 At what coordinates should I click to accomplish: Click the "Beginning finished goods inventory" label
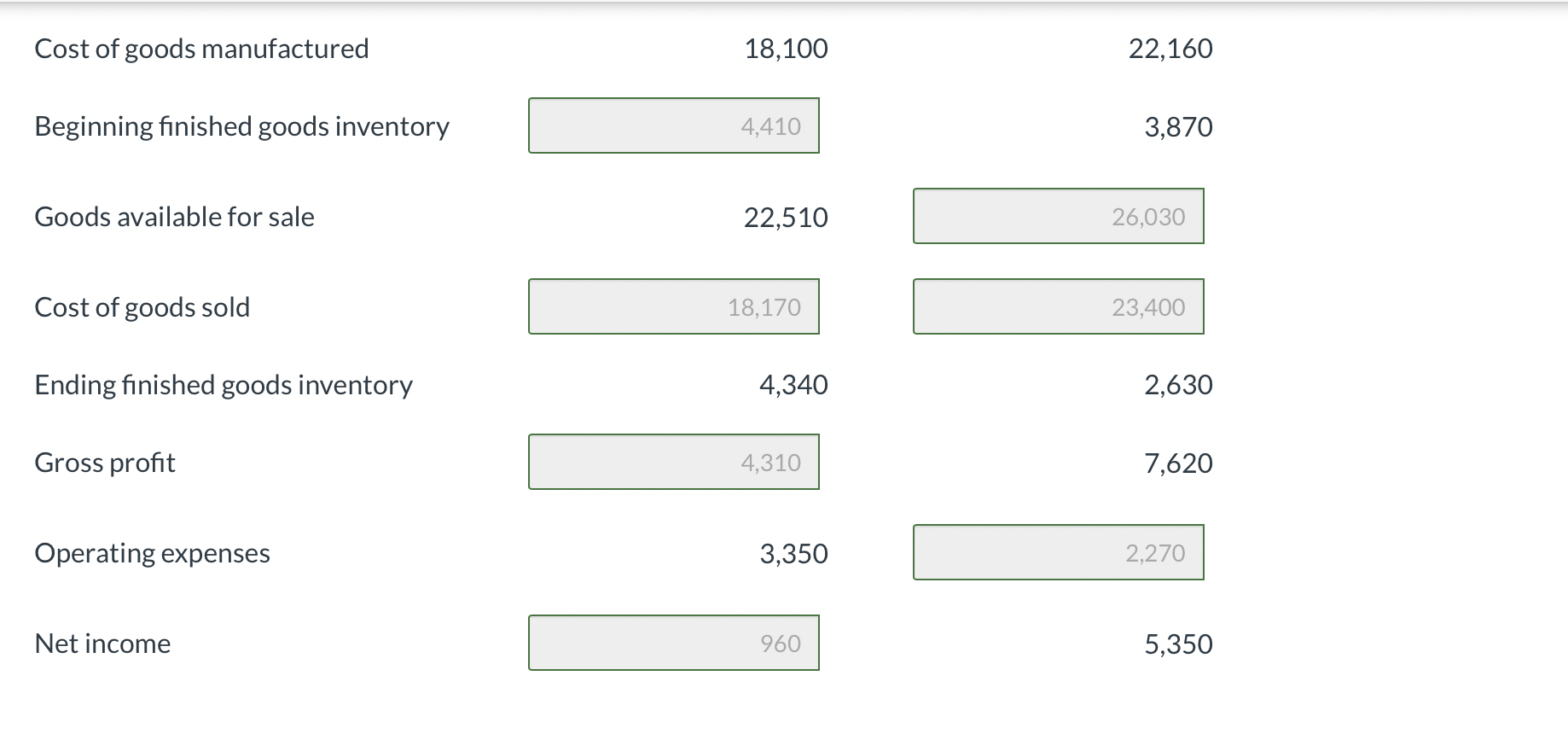pyautogui.click(x=241, y=126)
